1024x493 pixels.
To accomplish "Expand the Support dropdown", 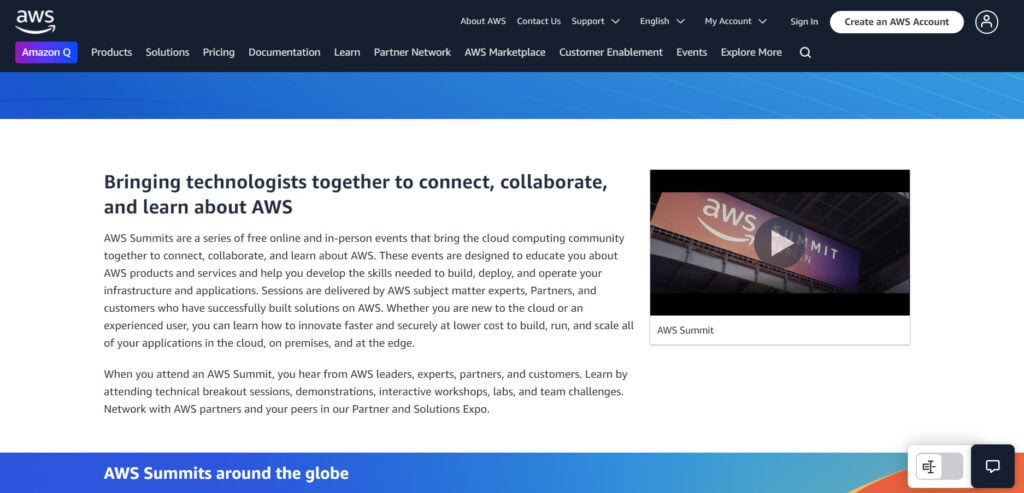I will (595, 22).
